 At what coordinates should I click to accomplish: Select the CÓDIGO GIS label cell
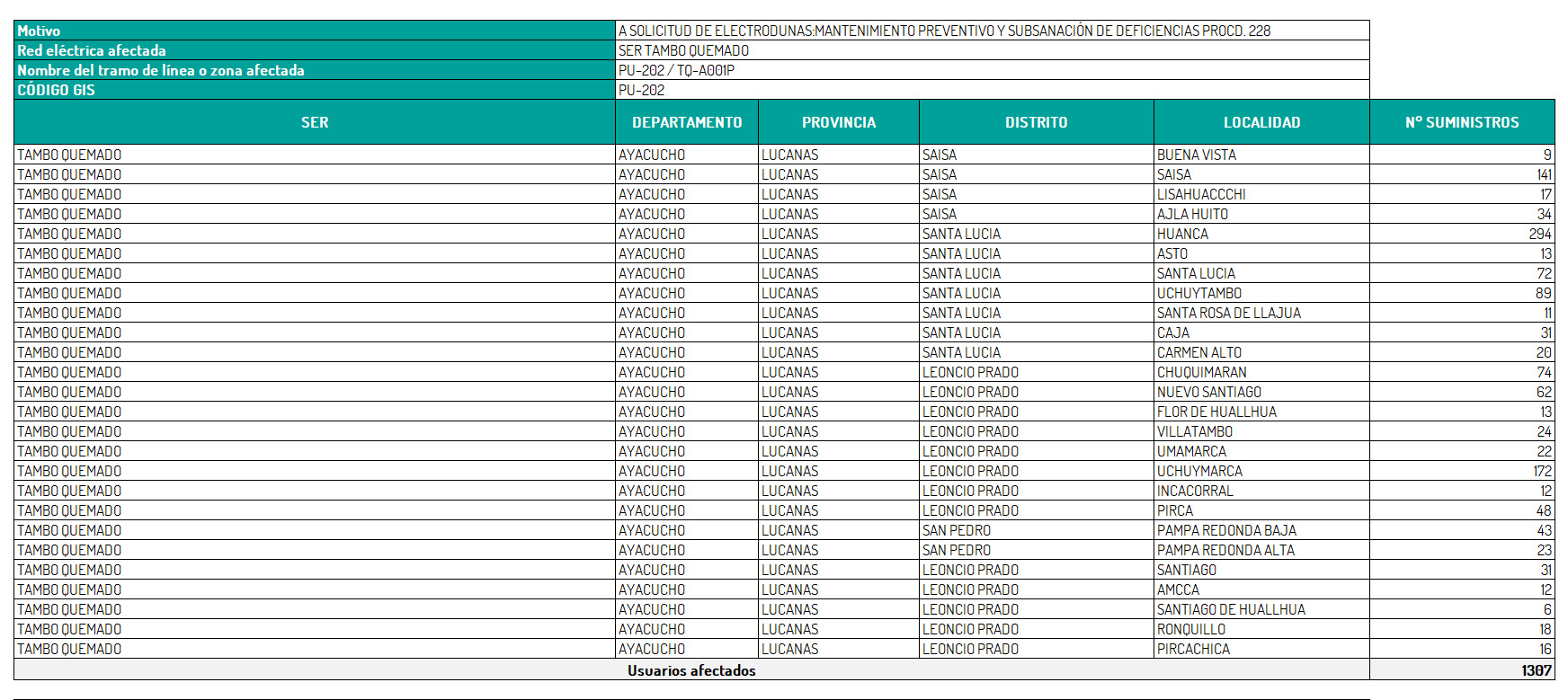coord(315,90)
